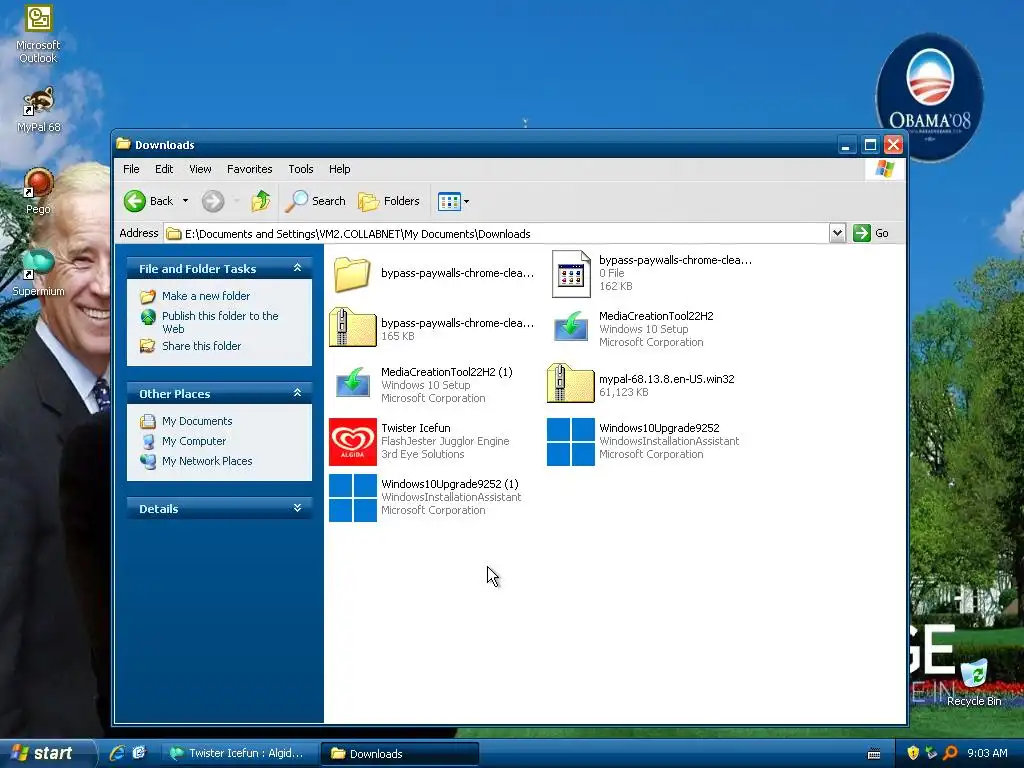Select the MediaCreationTool22H2 (1) icon
Screen dimensions: 1024x768
pos(353,385)
